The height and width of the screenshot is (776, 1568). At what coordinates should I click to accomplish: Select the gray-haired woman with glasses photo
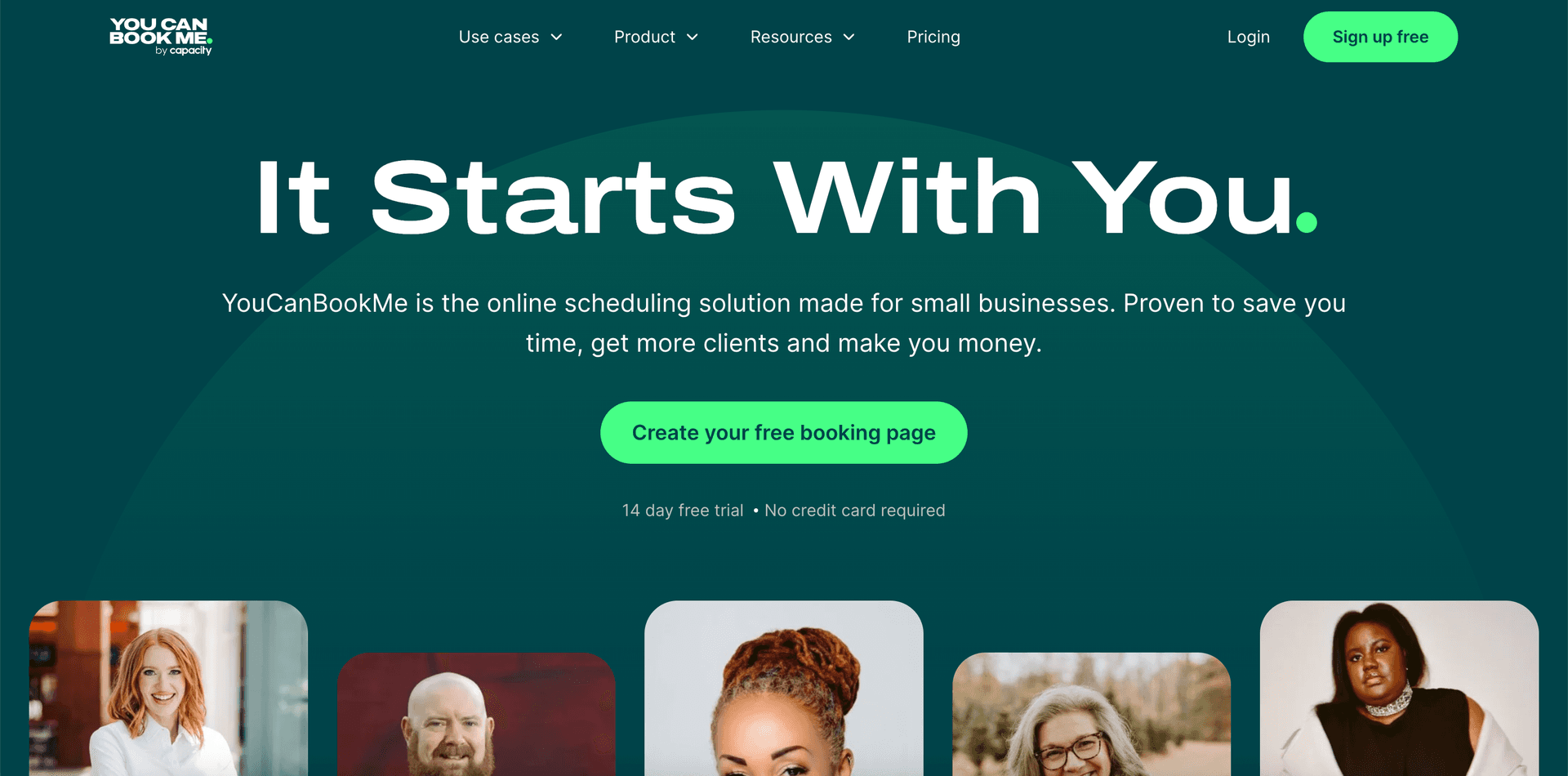pos(1092,714)
